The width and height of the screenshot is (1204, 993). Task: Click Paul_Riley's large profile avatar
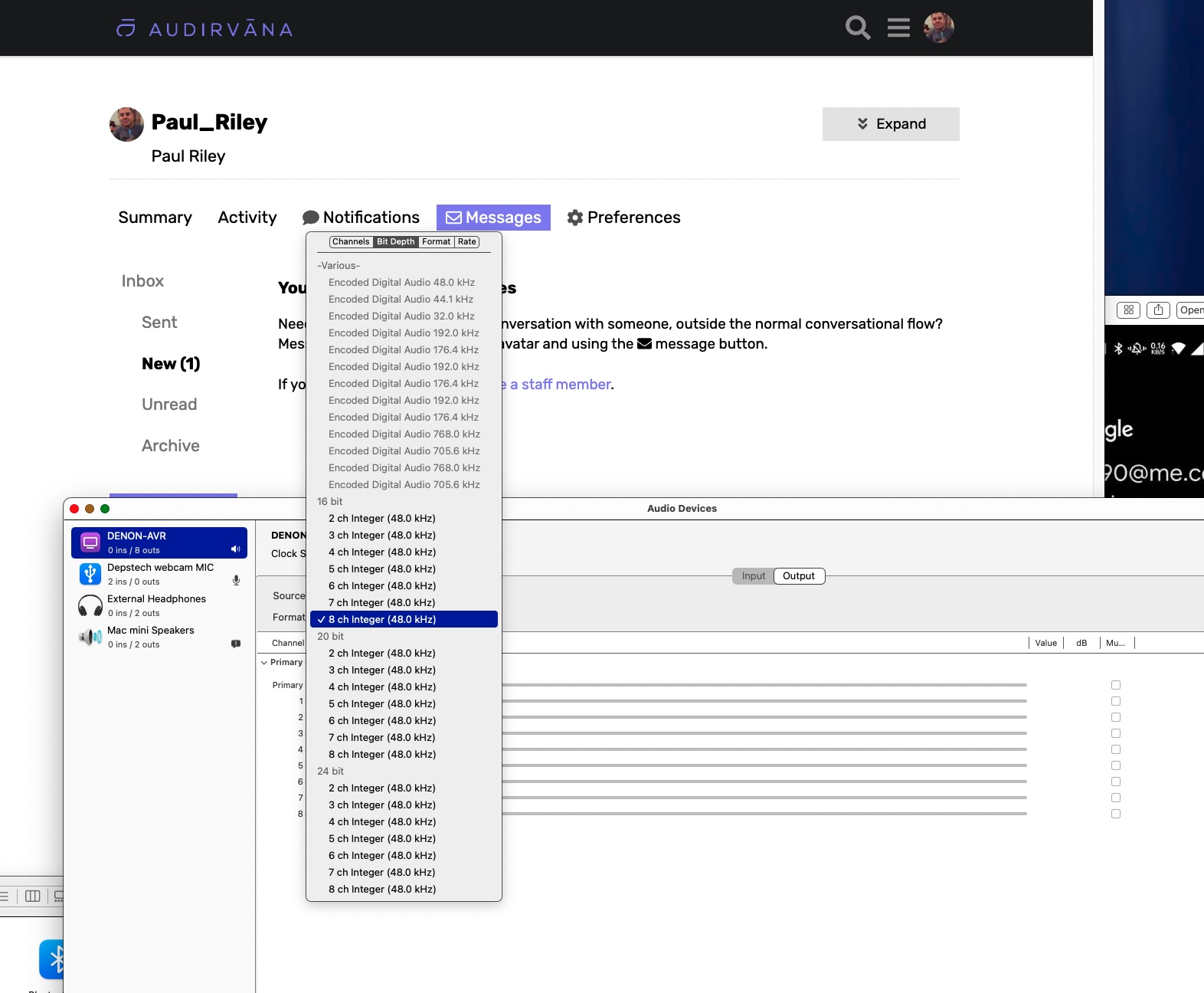click(126, 124)
